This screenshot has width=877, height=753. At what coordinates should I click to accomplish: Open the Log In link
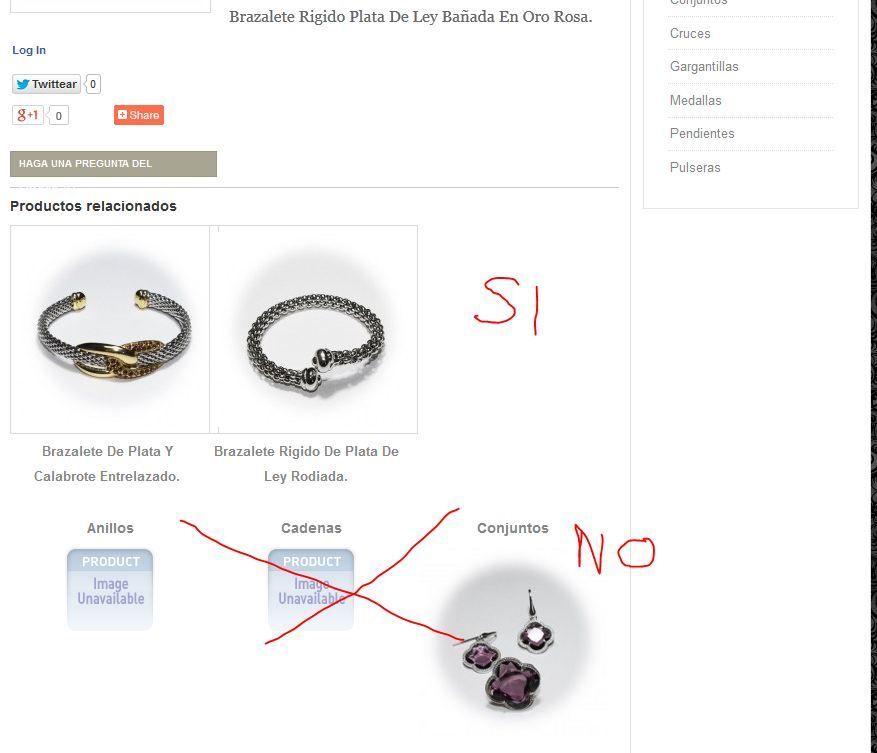pos(29,50)
